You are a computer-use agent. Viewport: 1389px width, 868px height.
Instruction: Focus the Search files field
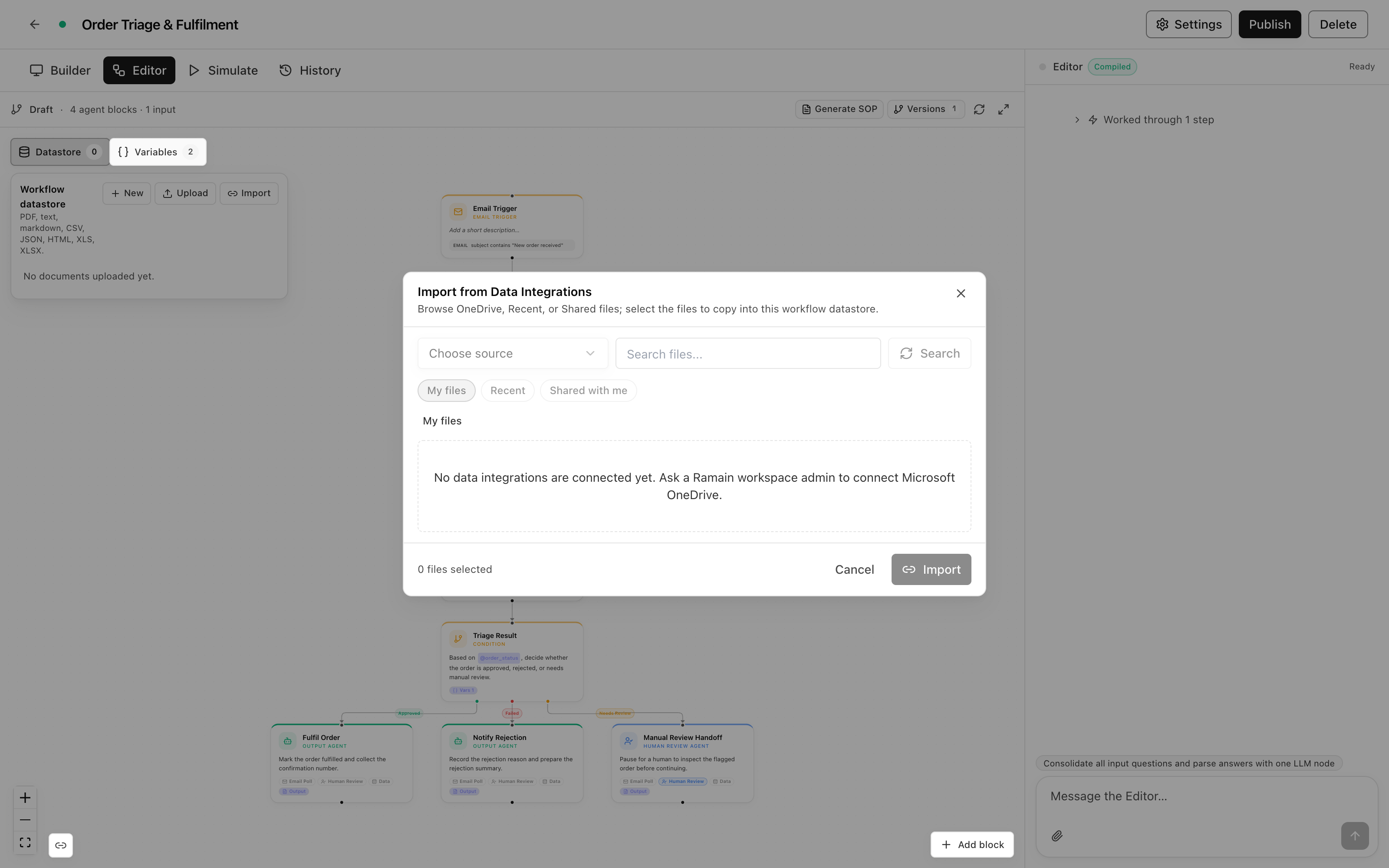[747, 353]
